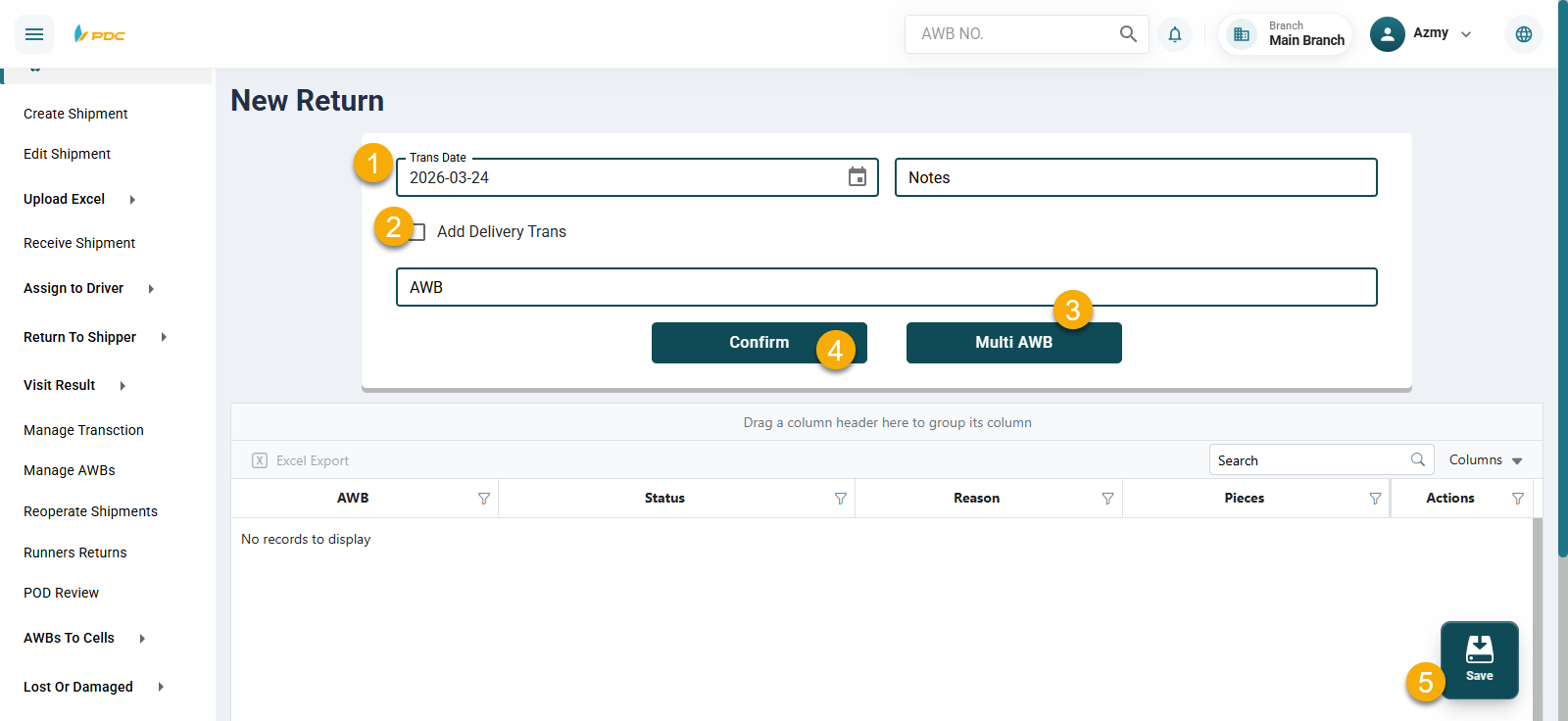Open Create Shipment from the sidebar
Screen dimensions: 1568x721
[x=75, y=114]
